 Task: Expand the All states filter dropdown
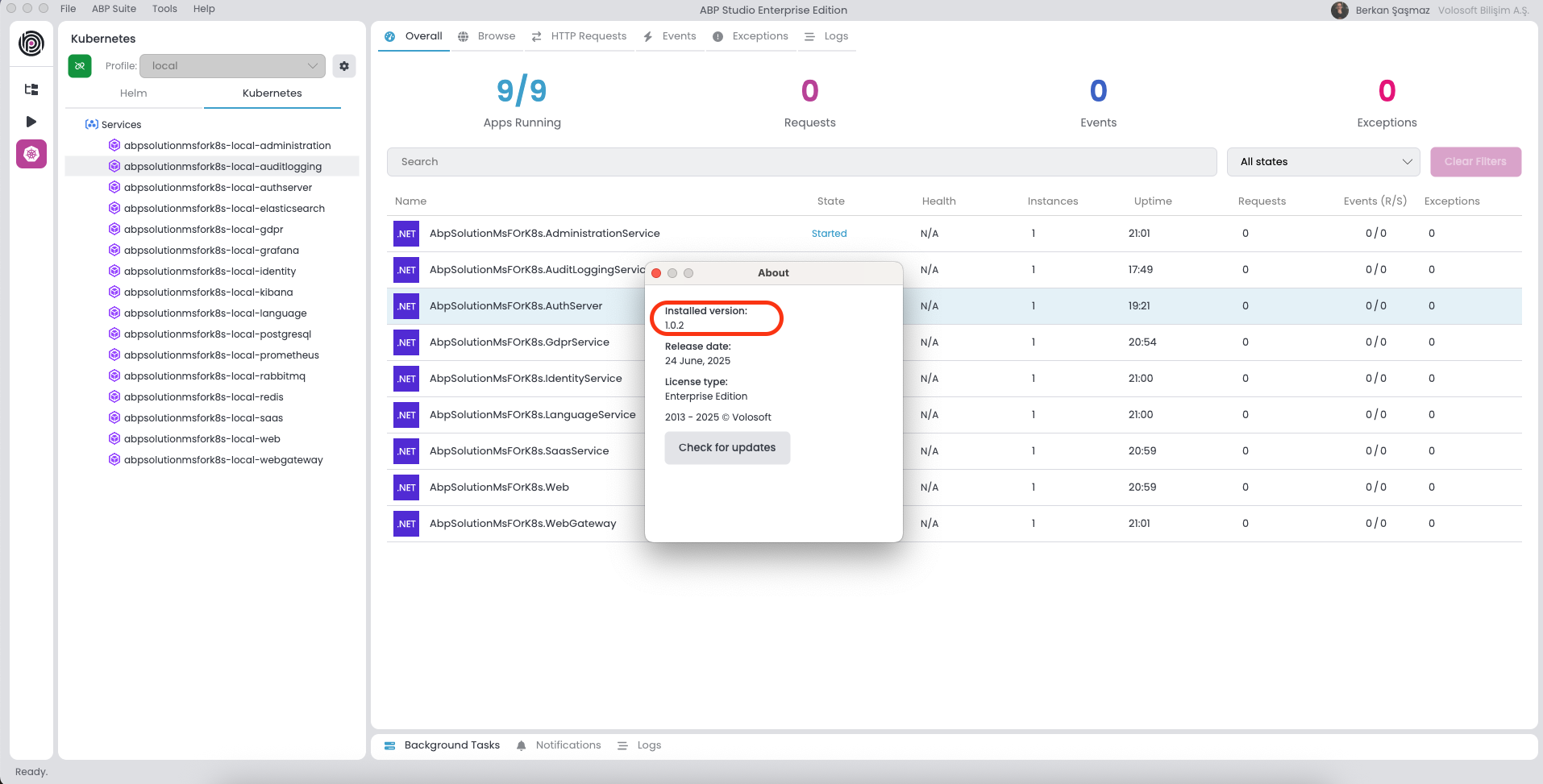(1323, 162)
